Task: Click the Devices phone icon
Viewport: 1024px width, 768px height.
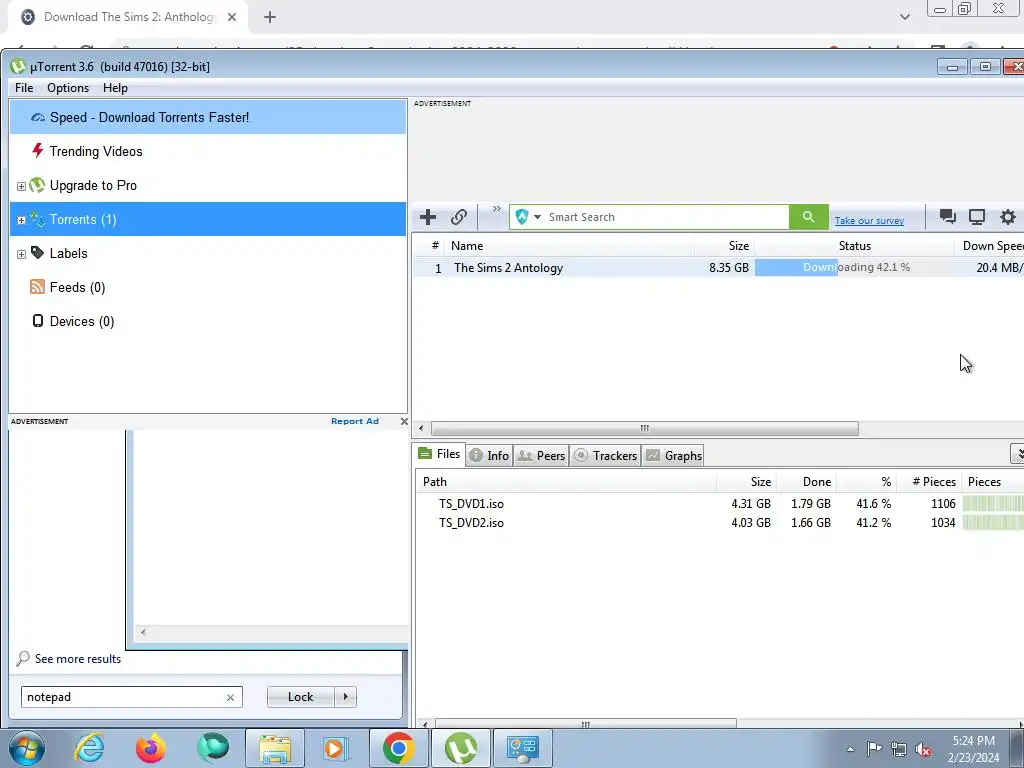Action: point(38,321)
